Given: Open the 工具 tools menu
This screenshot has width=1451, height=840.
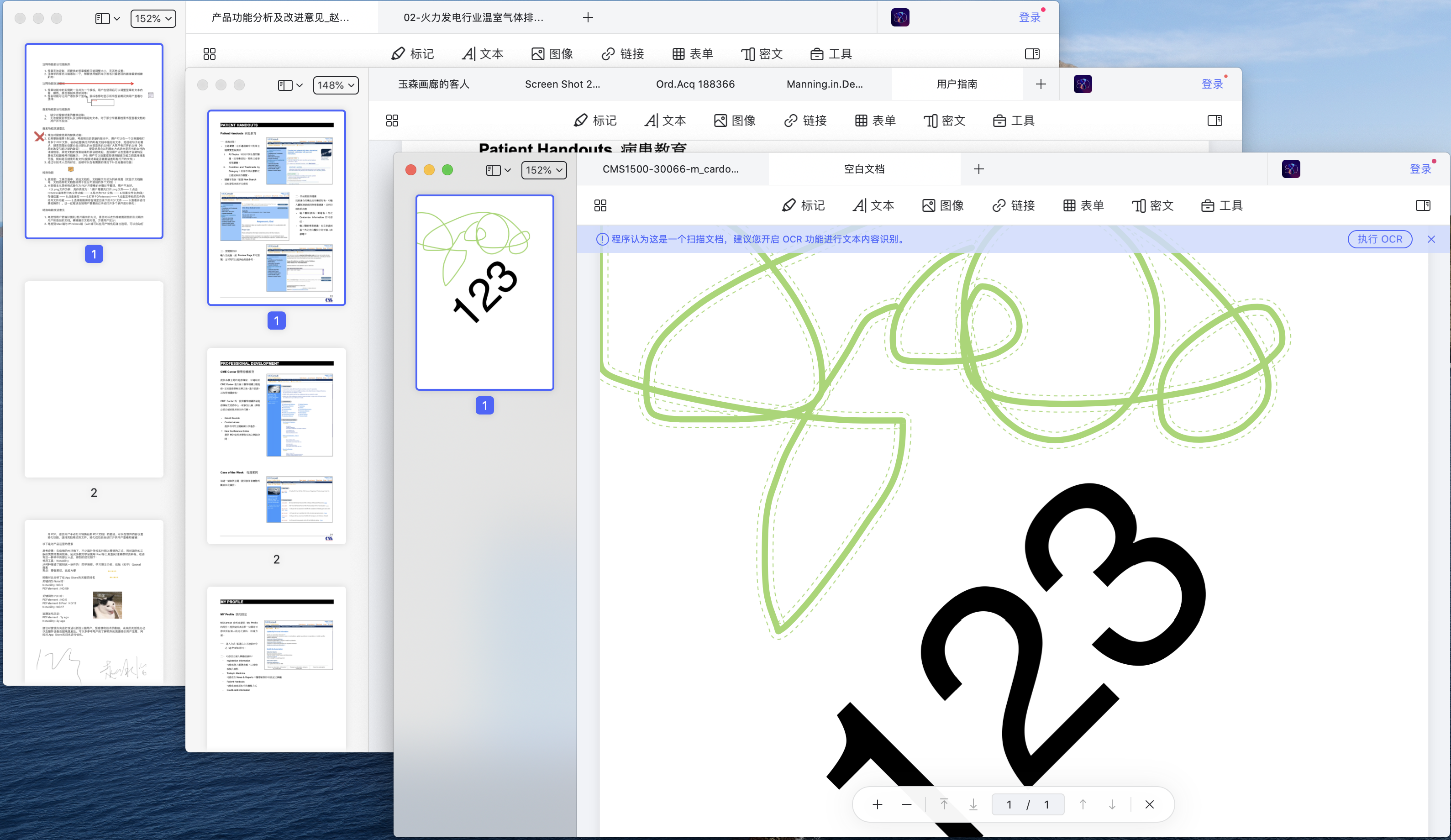Looking at the screenshot, I should click(x=1222, y=205).
